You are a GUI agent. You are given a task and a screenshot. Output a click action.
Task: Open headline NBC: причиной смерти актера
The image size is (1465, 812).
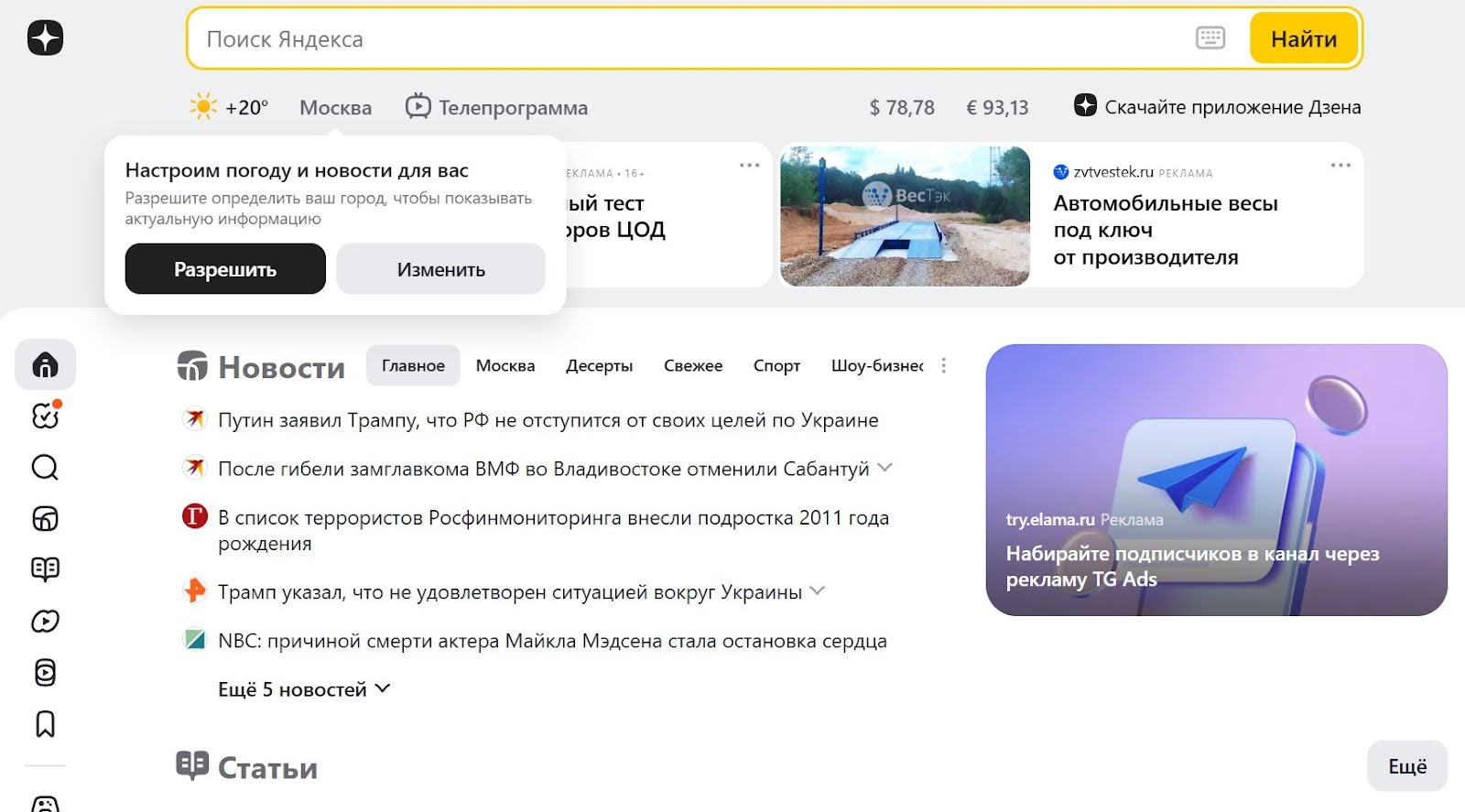pyautogui.click(x=552, y=641)
